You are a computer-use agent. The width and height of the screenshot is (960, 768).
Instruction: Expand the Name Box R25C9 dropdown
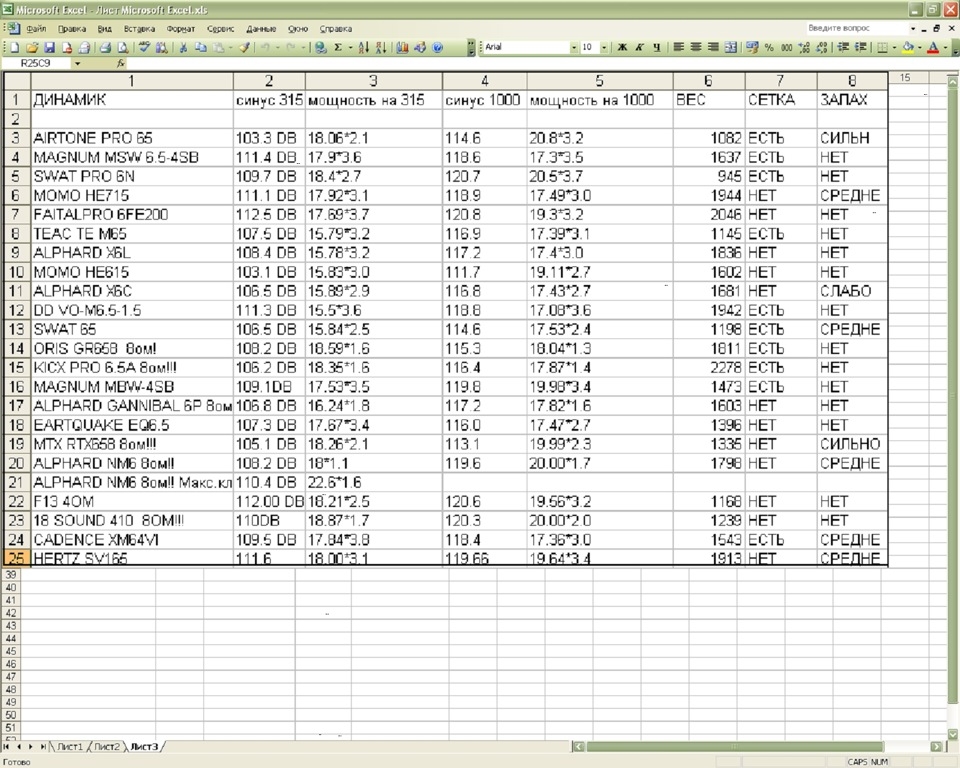point(77,63)
